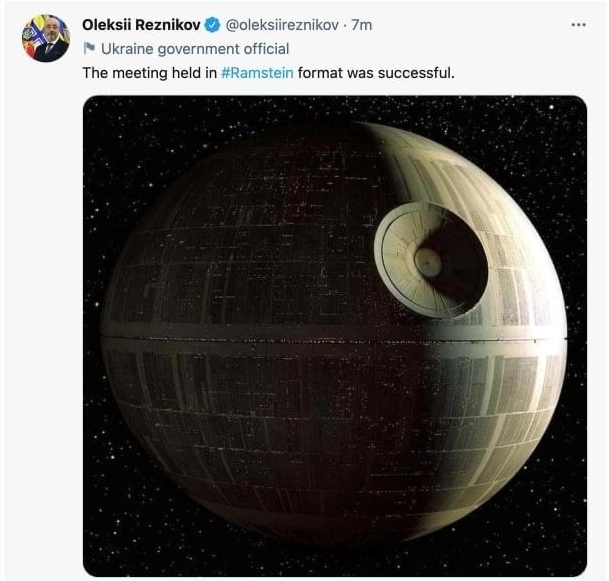Click the bright star in image's upper-right corner

[x=551, y=107]
